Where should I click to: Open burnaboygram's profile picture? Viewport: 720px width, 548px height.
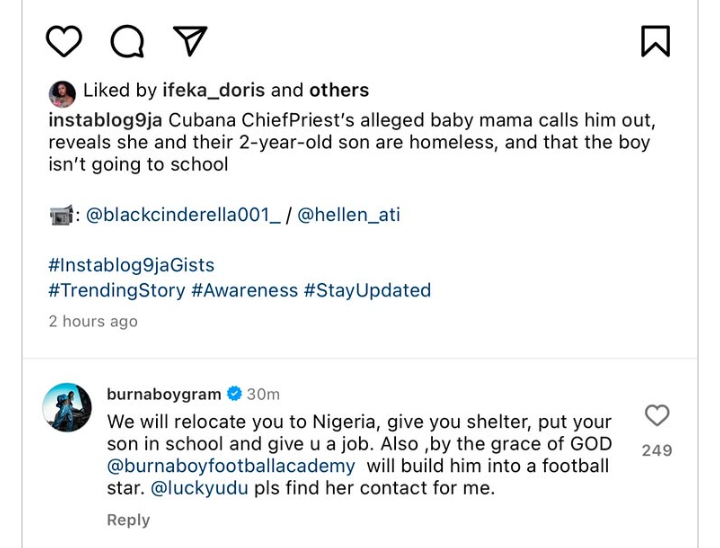pyautogui.click(x=68, y=407)
